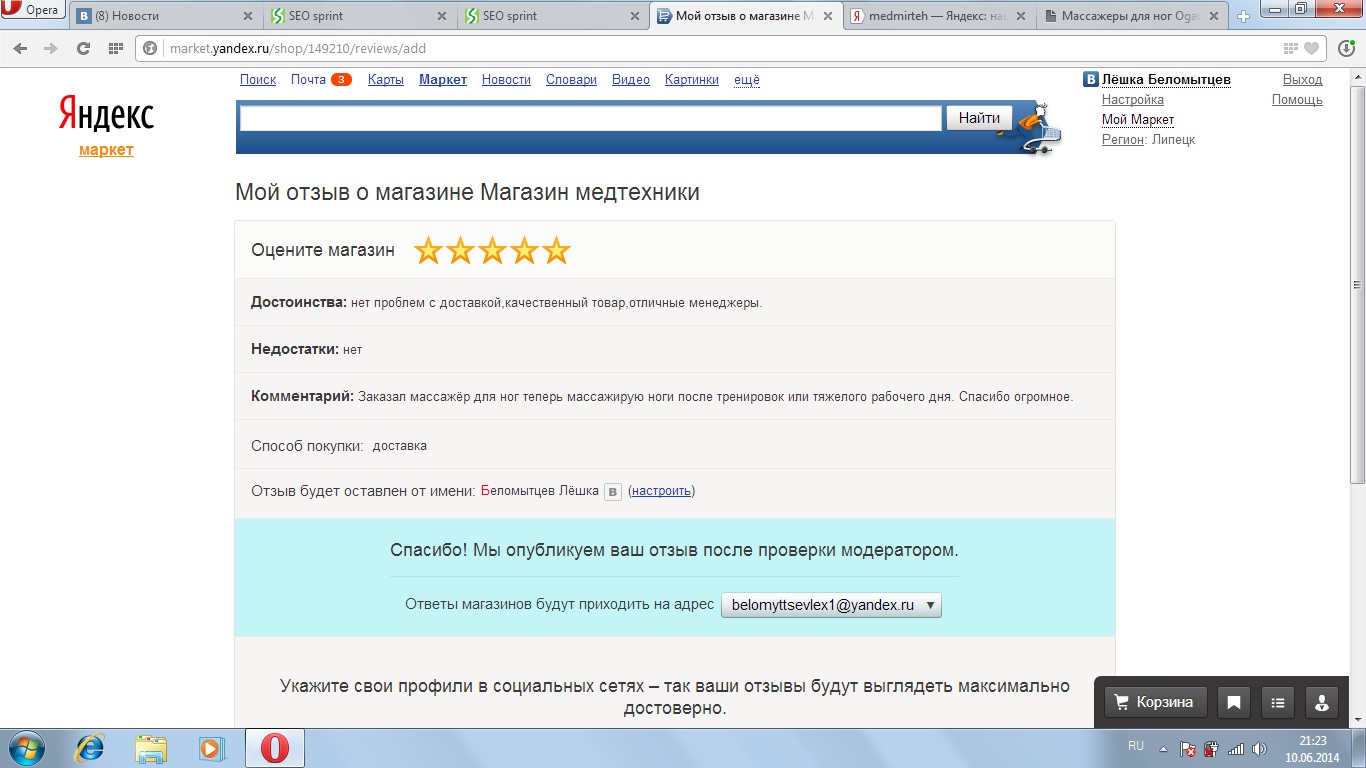
Task: Reload the page with the refresh icon
Action: tap(83, 48)
